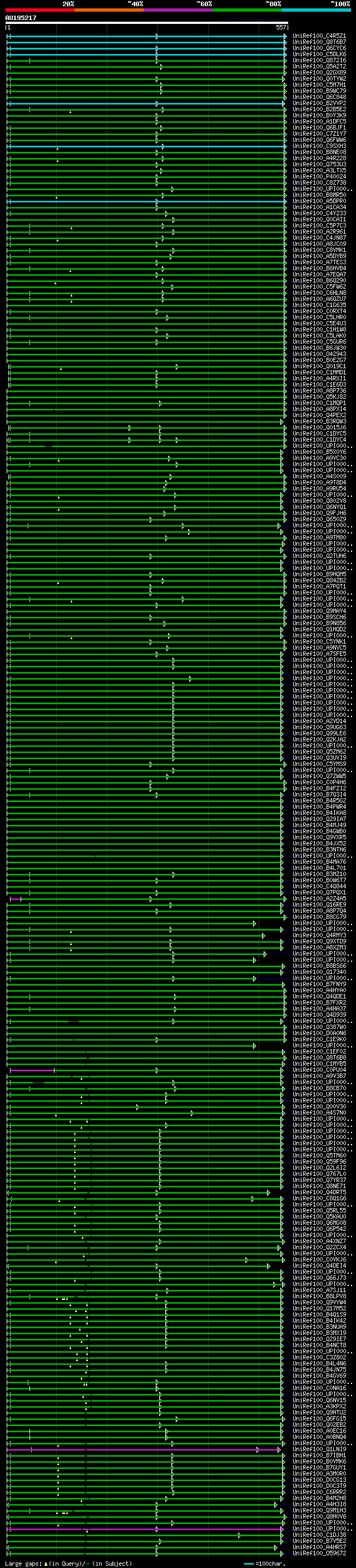The height and width of the screenshot is (1568, 356).
Task: Select hit label UniRef100_A2Z4A5
Action: (319, 899)
